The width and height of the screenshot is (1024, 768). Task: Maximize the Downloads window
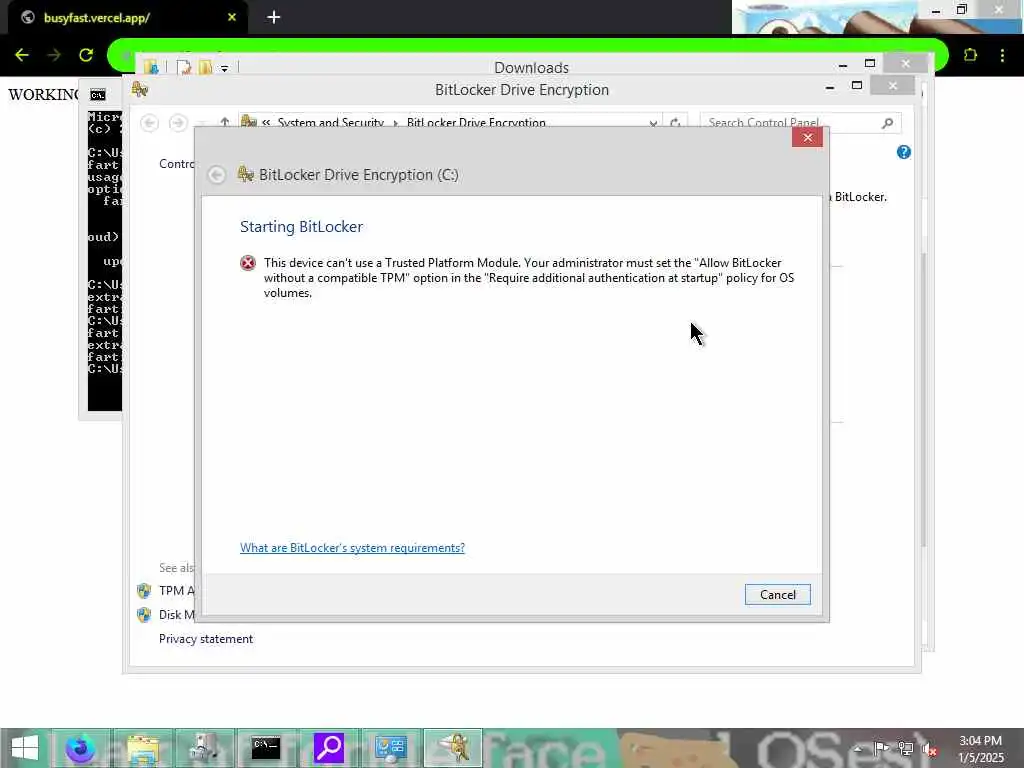tap(869, 63)
